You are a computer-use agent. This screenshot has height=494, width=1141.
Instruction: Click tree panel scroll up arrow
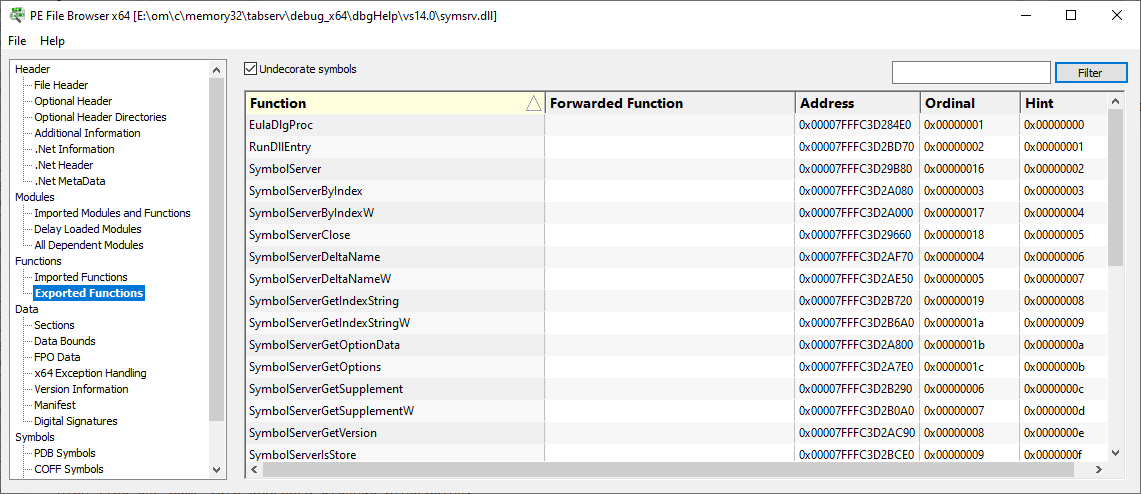[x=216, y=70]
